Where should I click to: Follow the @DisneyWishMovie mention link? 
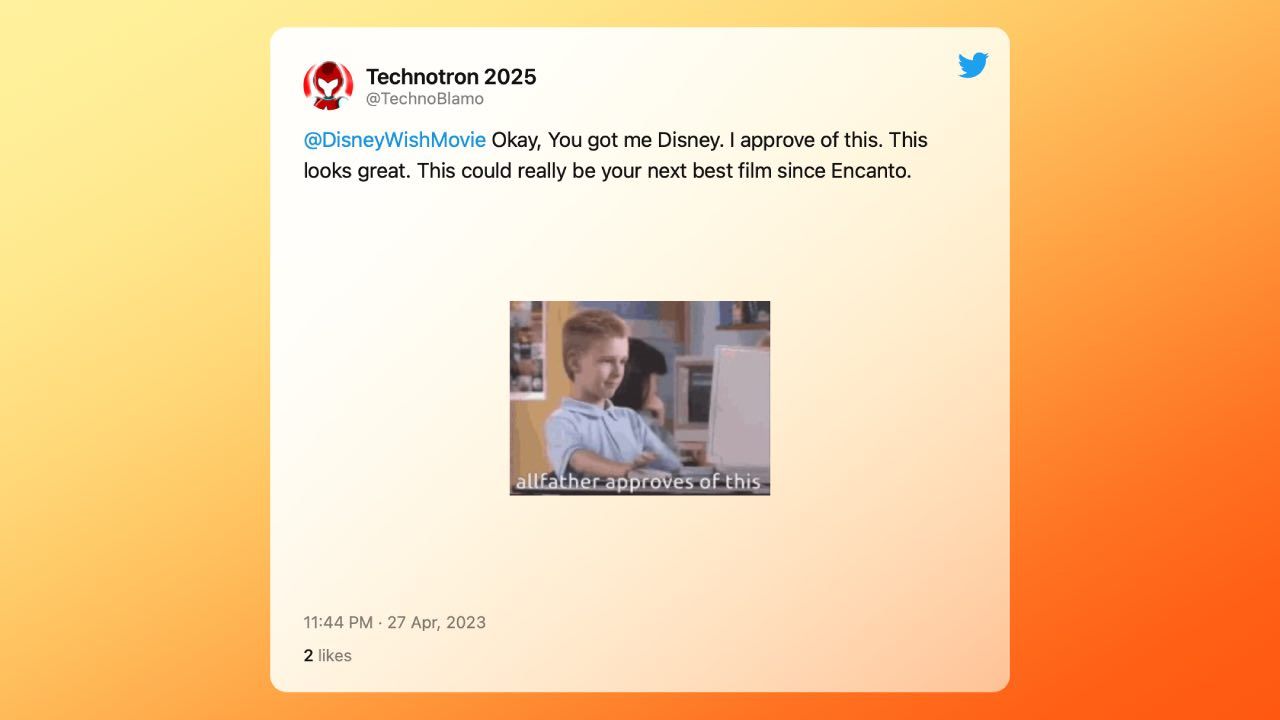tap(395, 140)
